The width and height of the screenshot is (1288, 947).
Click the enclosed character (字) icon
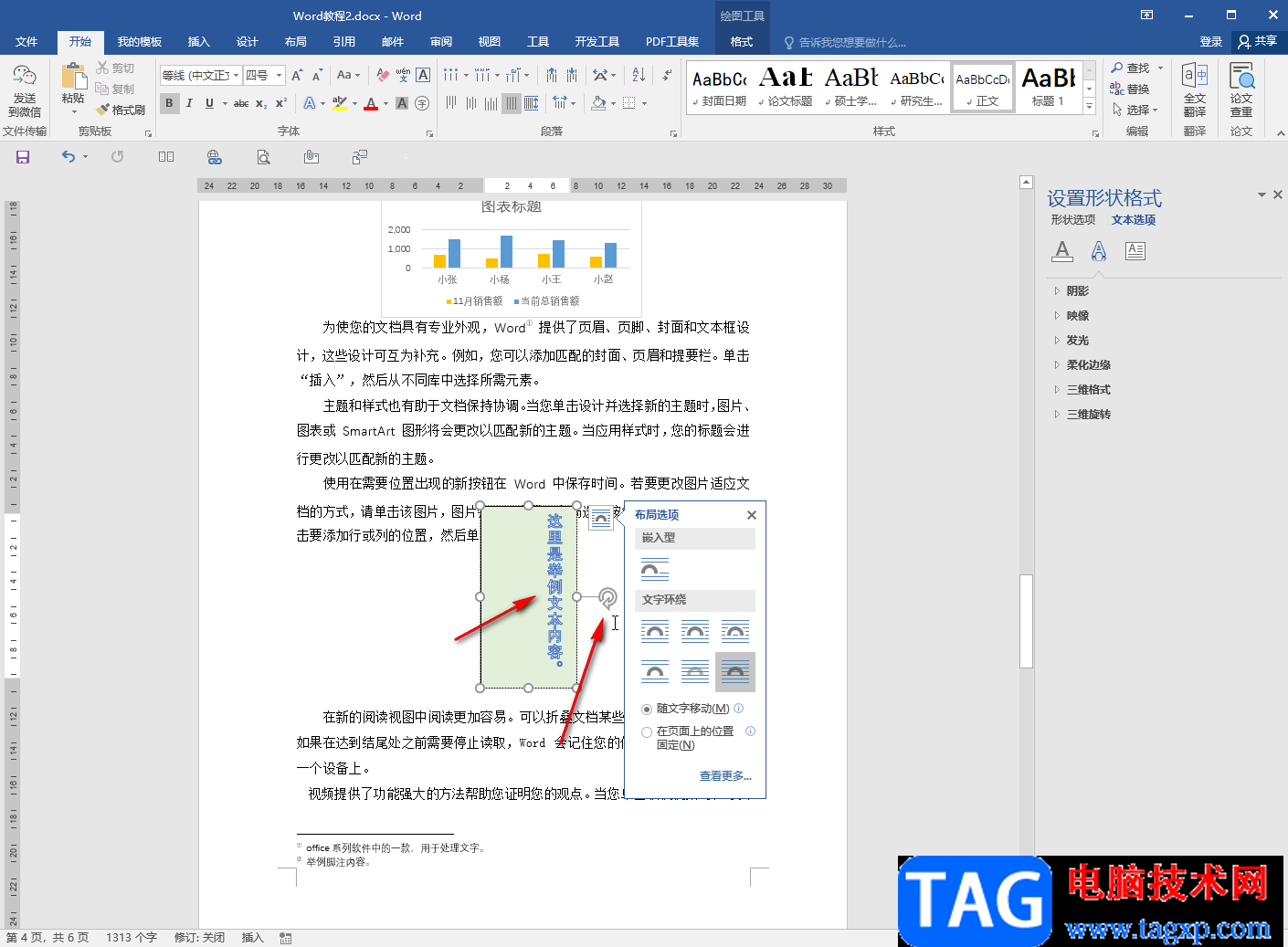point(422,103)
